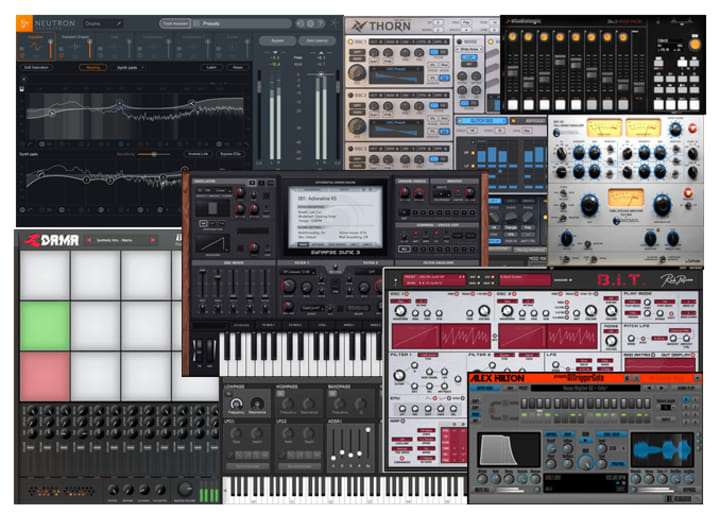The image size is (720, 514).
Task: Click the orange Neutron logo icon
Action: tap(24, 23)
